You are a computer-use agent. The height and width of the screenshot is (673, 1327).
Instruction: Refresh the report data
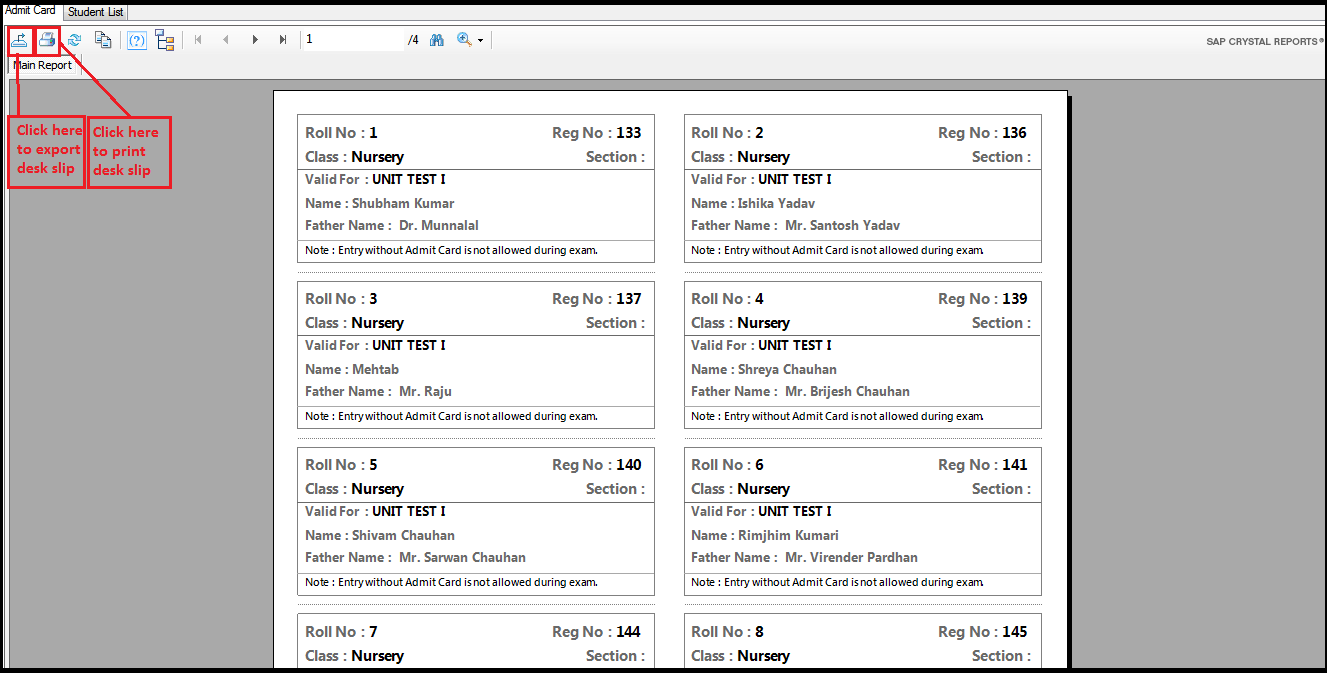[x=74, y=40]
